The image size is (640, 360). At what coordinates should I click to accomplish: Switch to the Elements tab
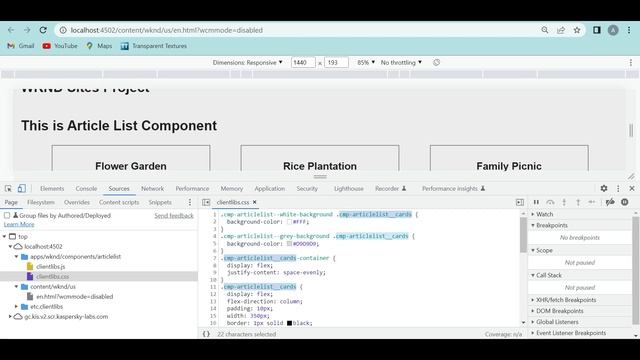pos(52,189)
